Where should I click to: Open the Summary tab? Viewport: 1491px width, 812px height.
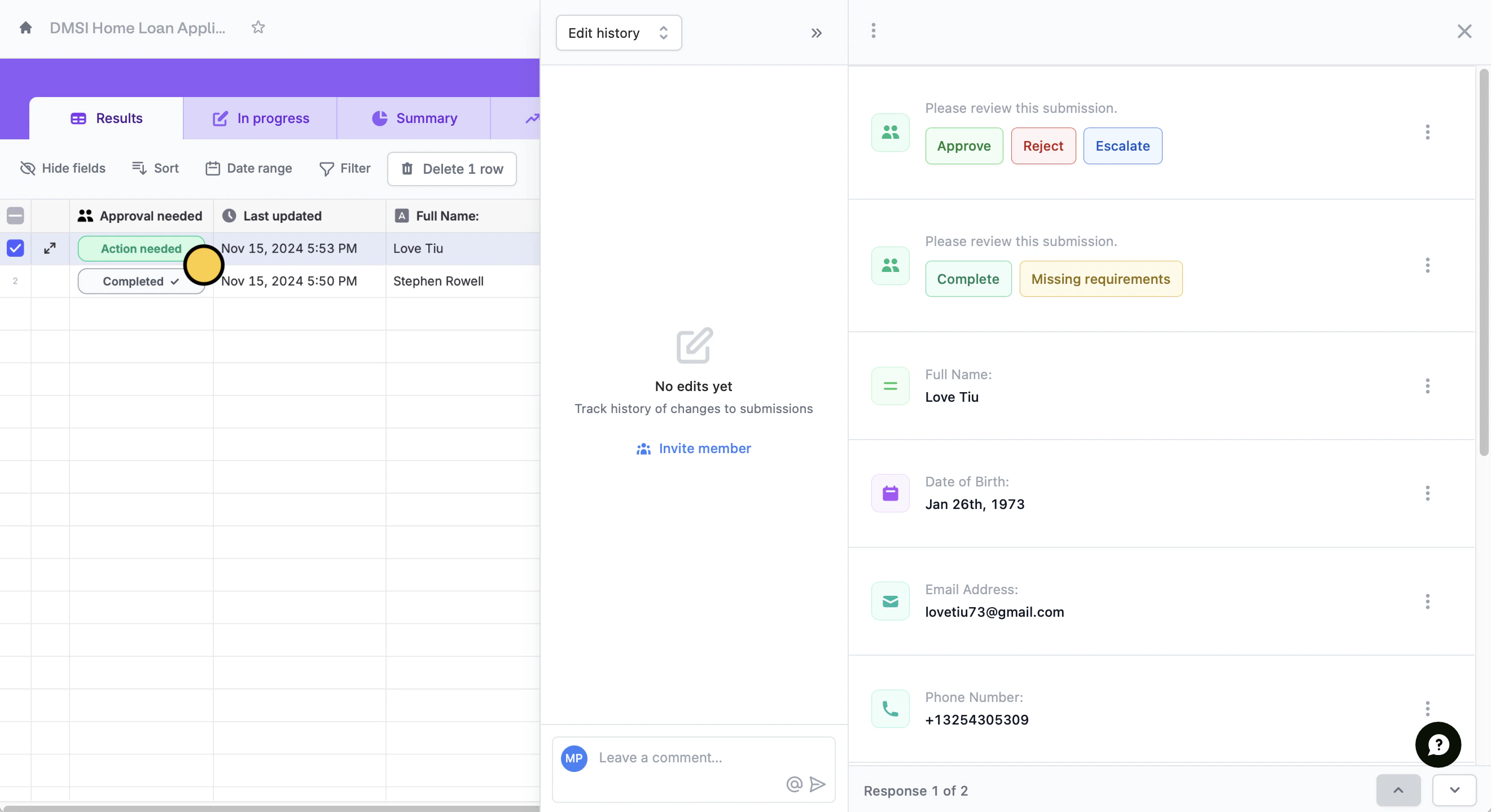[414, 118]
